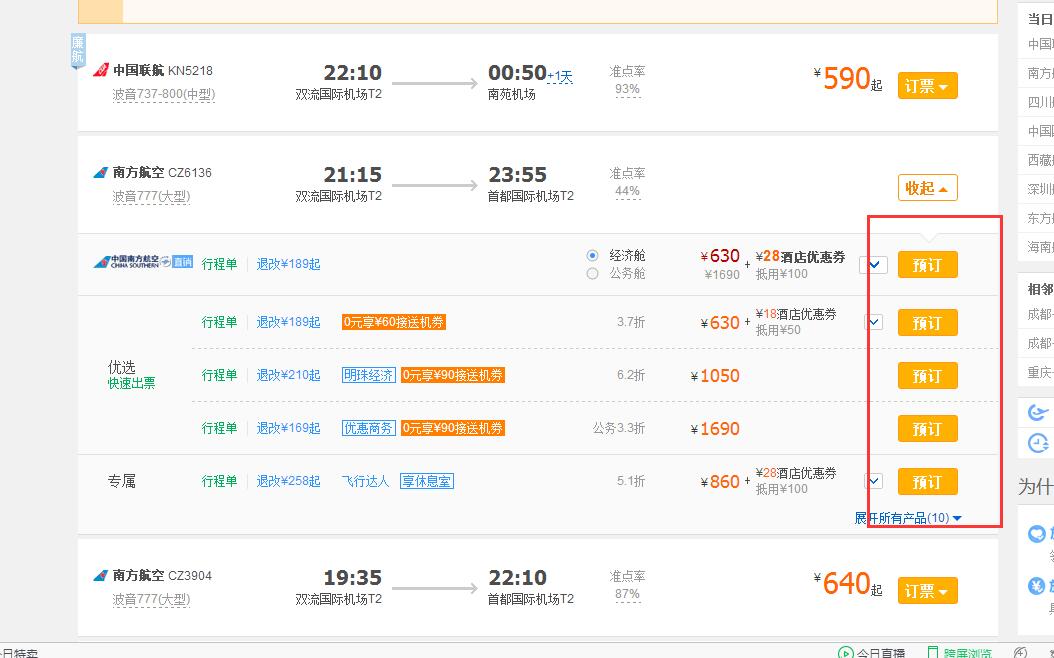Click the compass icon in bottom status bar
1054x658 pixels.
point(1020,653)
